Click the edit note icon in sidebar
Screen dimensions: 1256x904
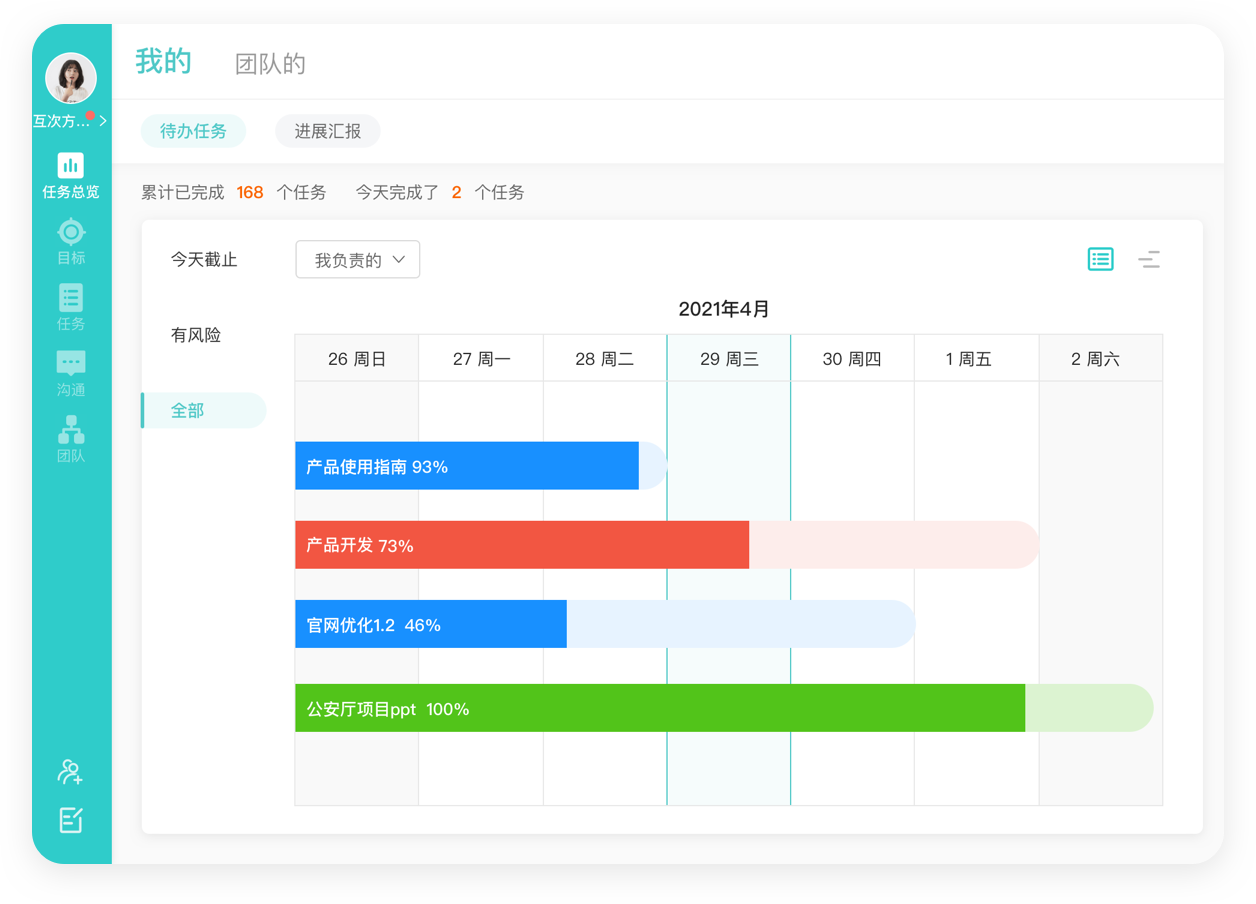70,820
